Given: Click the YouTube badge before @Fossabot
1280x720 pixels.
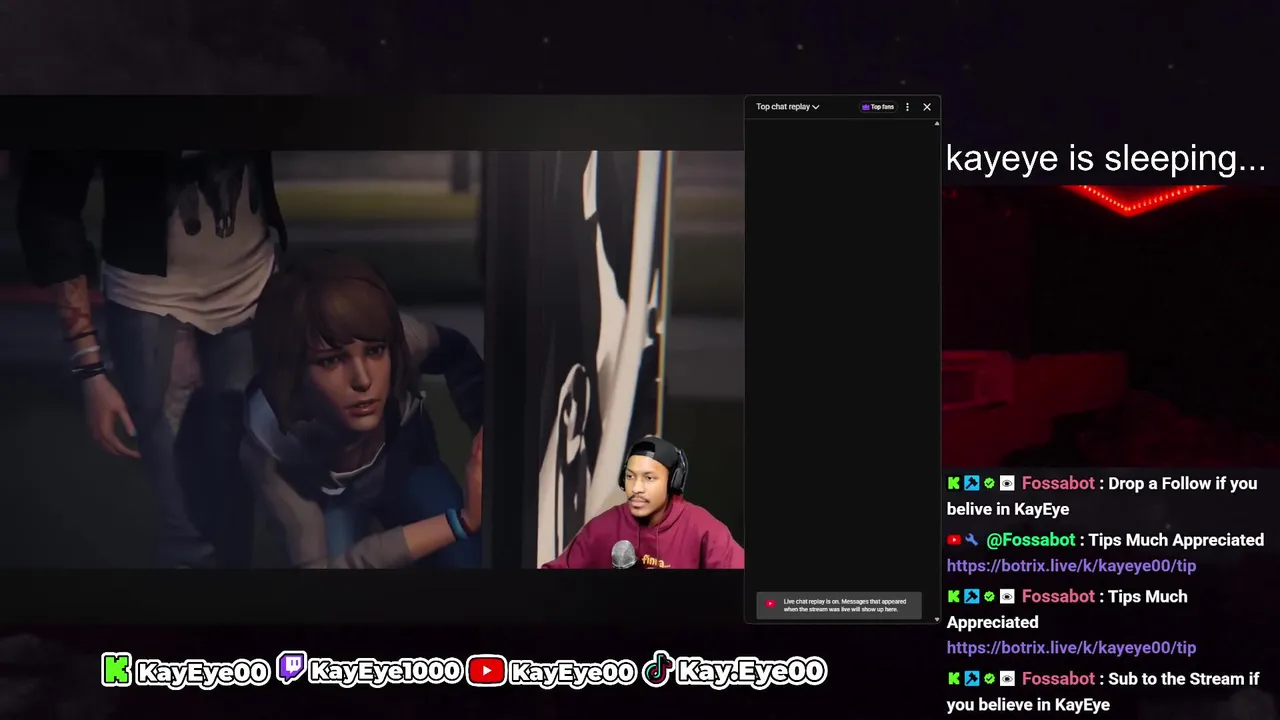Looking at the screenshot, I should click(954, 540).
